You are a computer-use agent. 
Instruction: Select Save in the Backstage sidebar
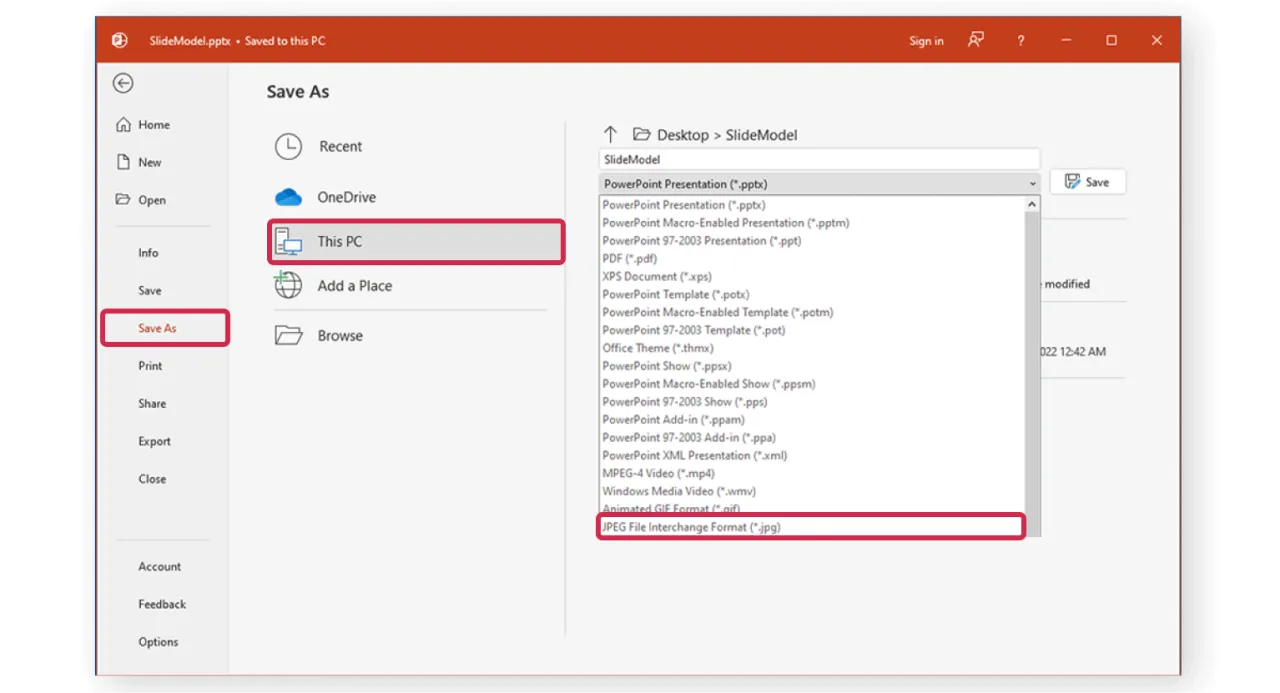pyautogui.click(x=149, y=290)
